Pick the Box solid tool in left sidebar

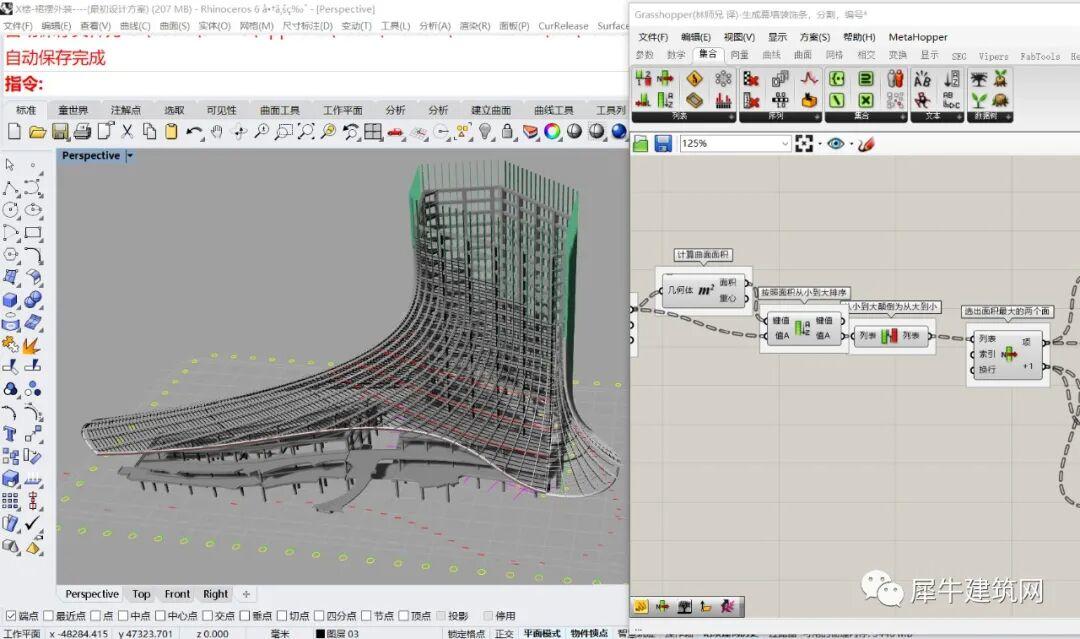coord(10,300)
